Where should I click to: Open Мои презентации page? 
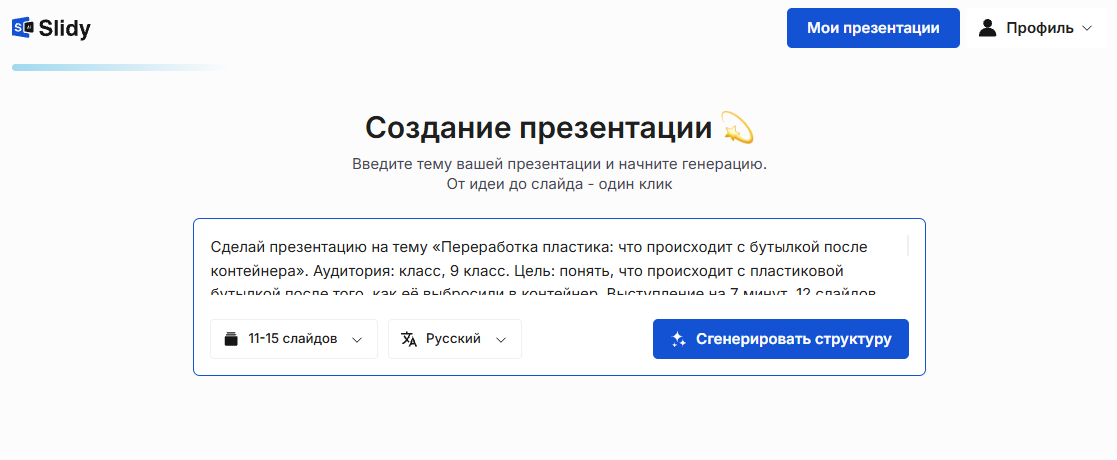[x=873, y=28]
